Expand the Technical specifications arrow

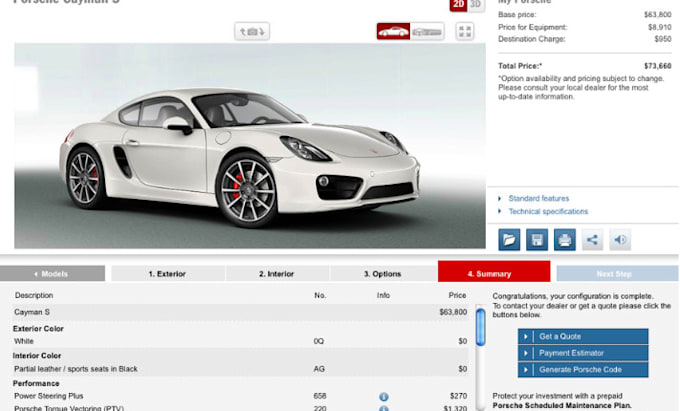pos(500,211)
